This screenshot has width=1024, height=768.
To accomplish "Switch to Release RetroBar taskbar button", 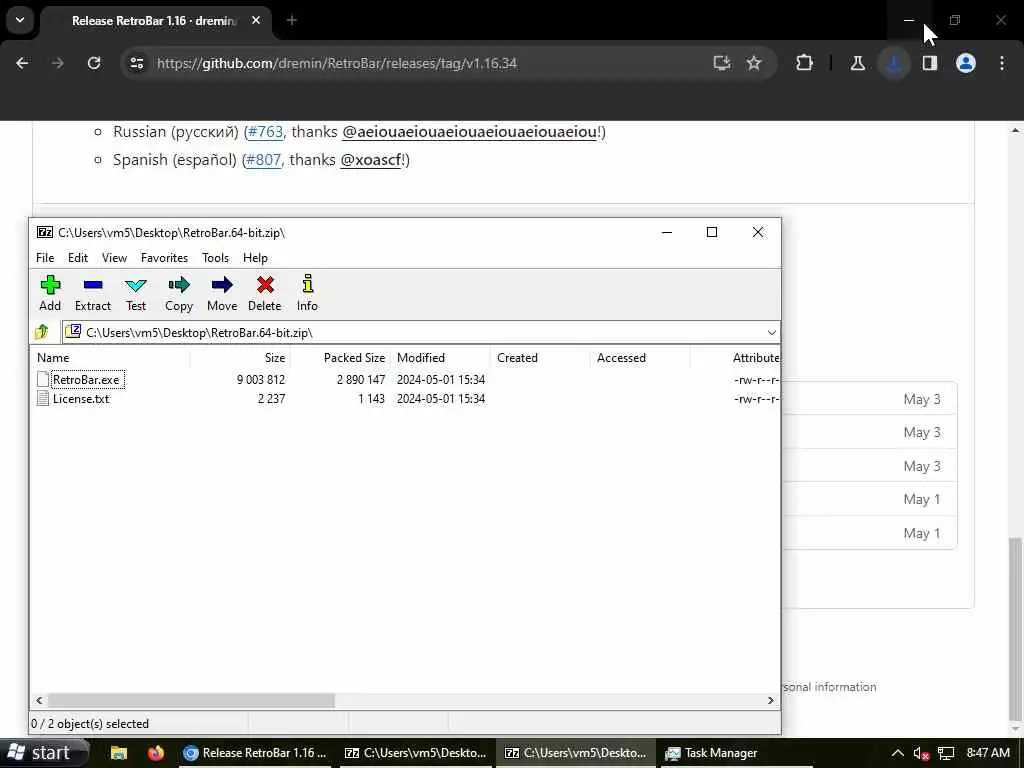I will click(x=256, y=753).
